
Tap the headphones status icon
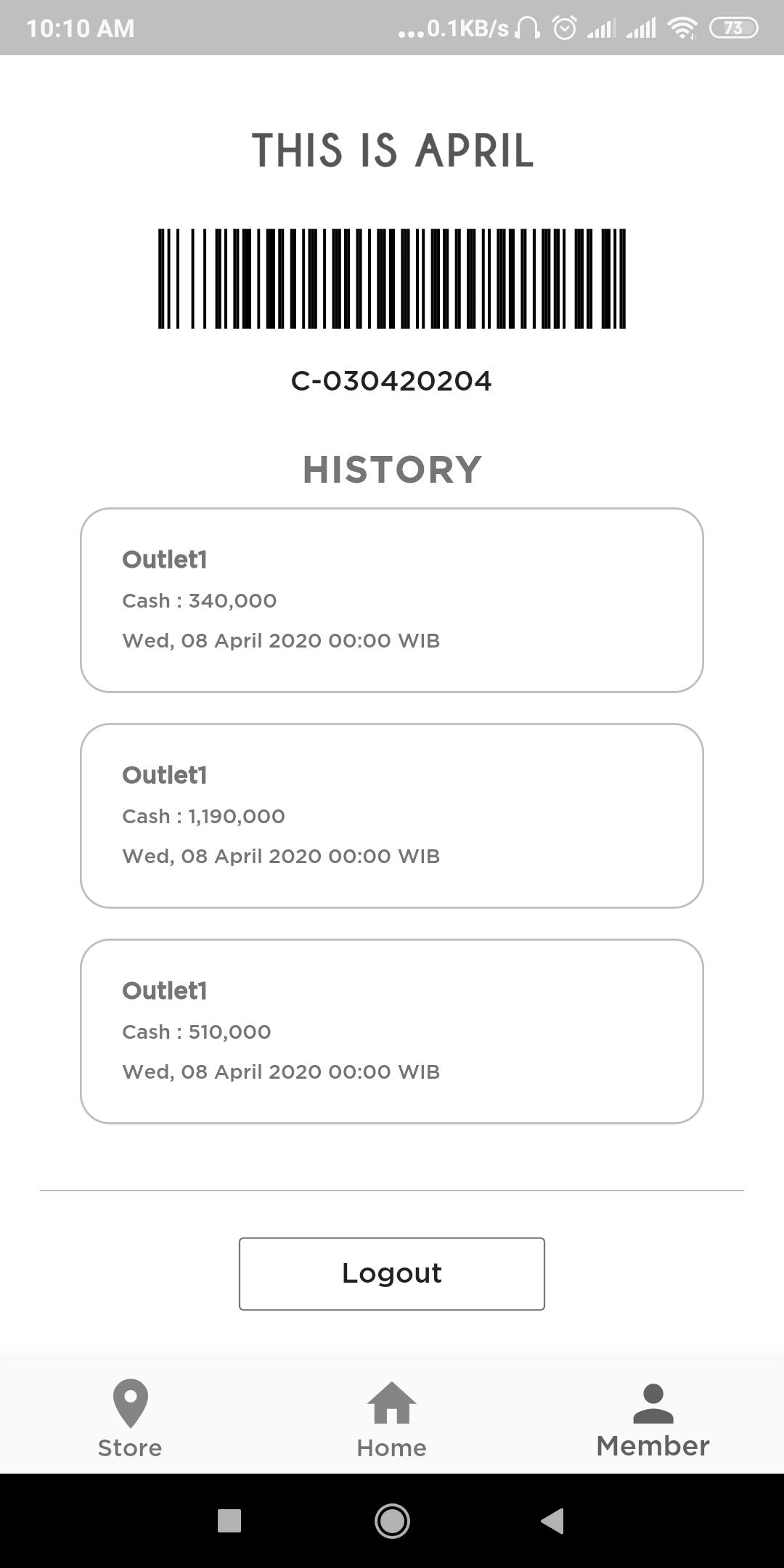click(527, 28)
